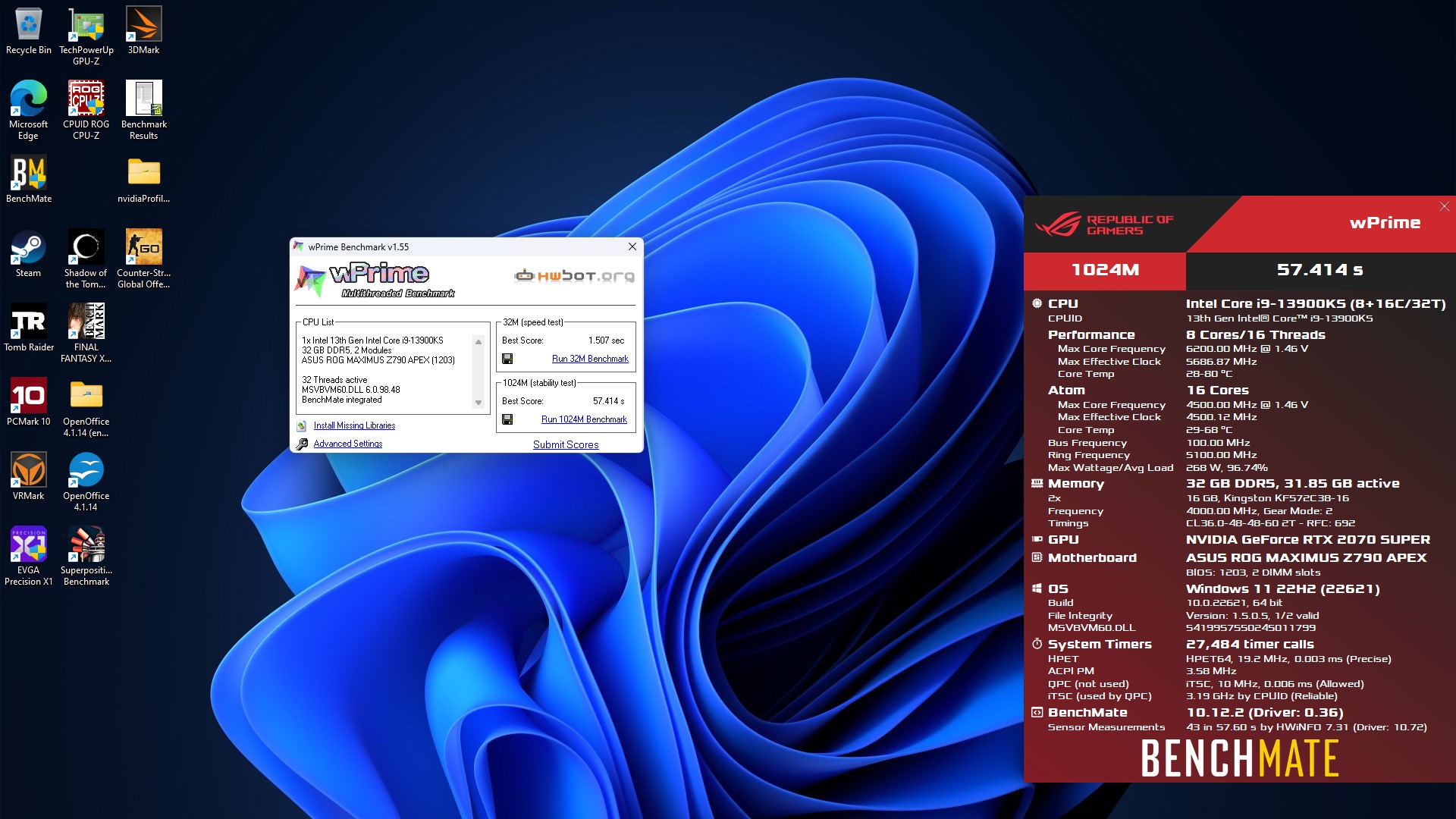
Task: Open PCMark 10 shortcut
Action: pyautogui.click(x=29, y=403)
